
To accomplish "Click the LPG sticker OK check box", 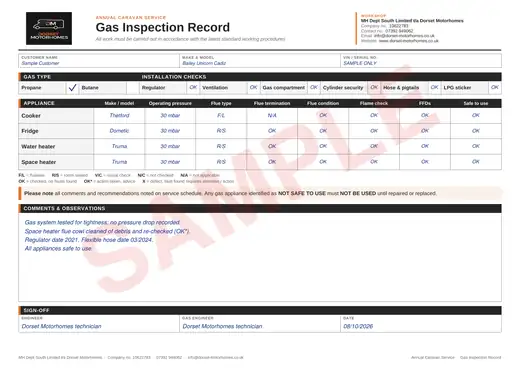I will click(x=495, y=88).
